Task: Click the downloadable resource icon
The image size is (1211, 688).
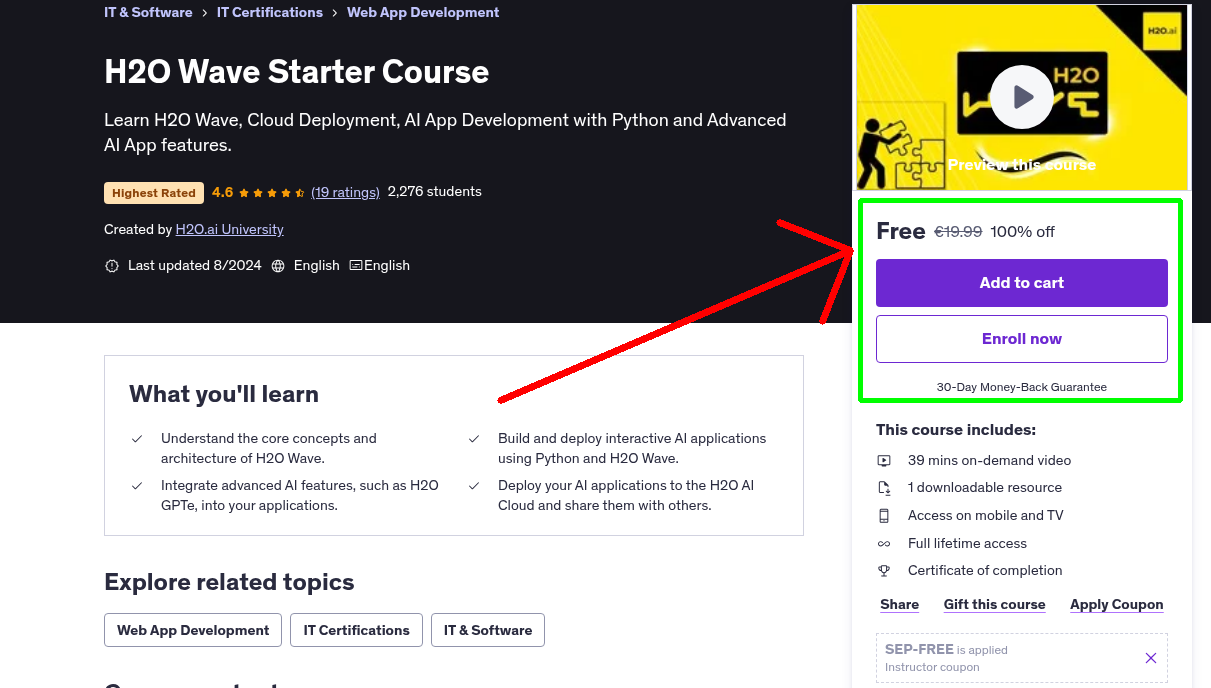Action: (x=884, y=488)
